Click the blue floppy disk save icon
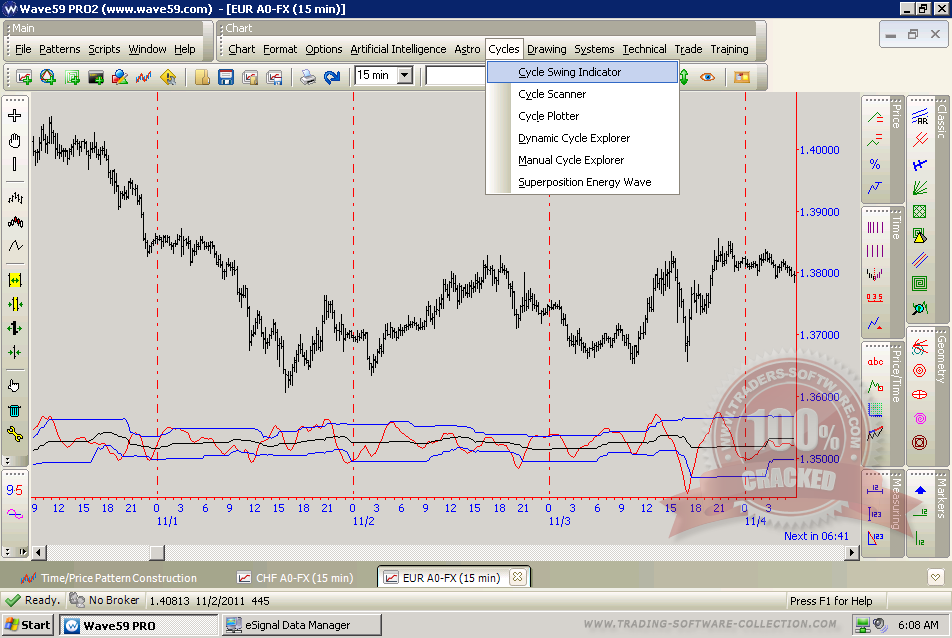 click(x=225, y=76)
